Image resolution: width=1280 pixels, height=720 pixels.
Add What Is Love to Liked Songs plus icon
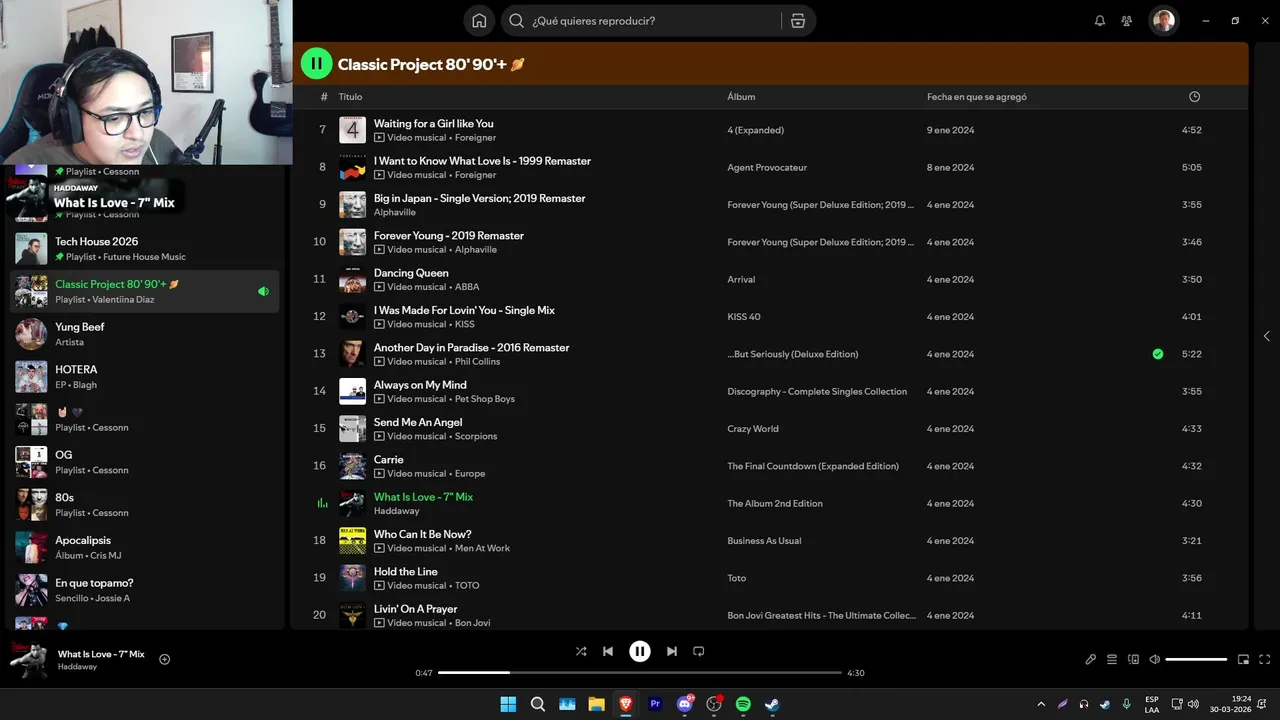click(x=165, y=659)
